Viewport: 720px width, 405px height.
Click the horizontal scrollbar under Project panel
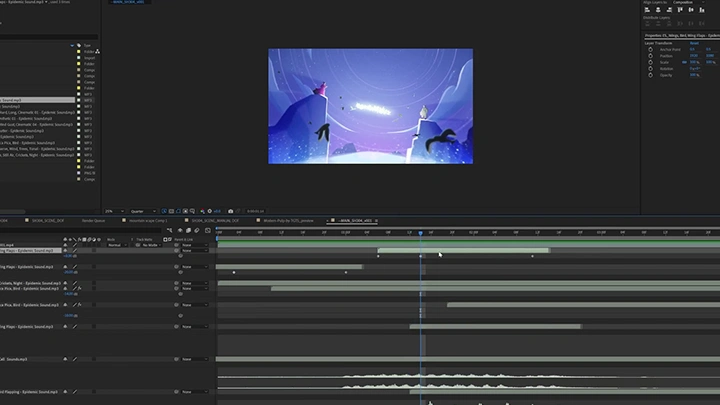pyautogui.click(x=12, y=212)
